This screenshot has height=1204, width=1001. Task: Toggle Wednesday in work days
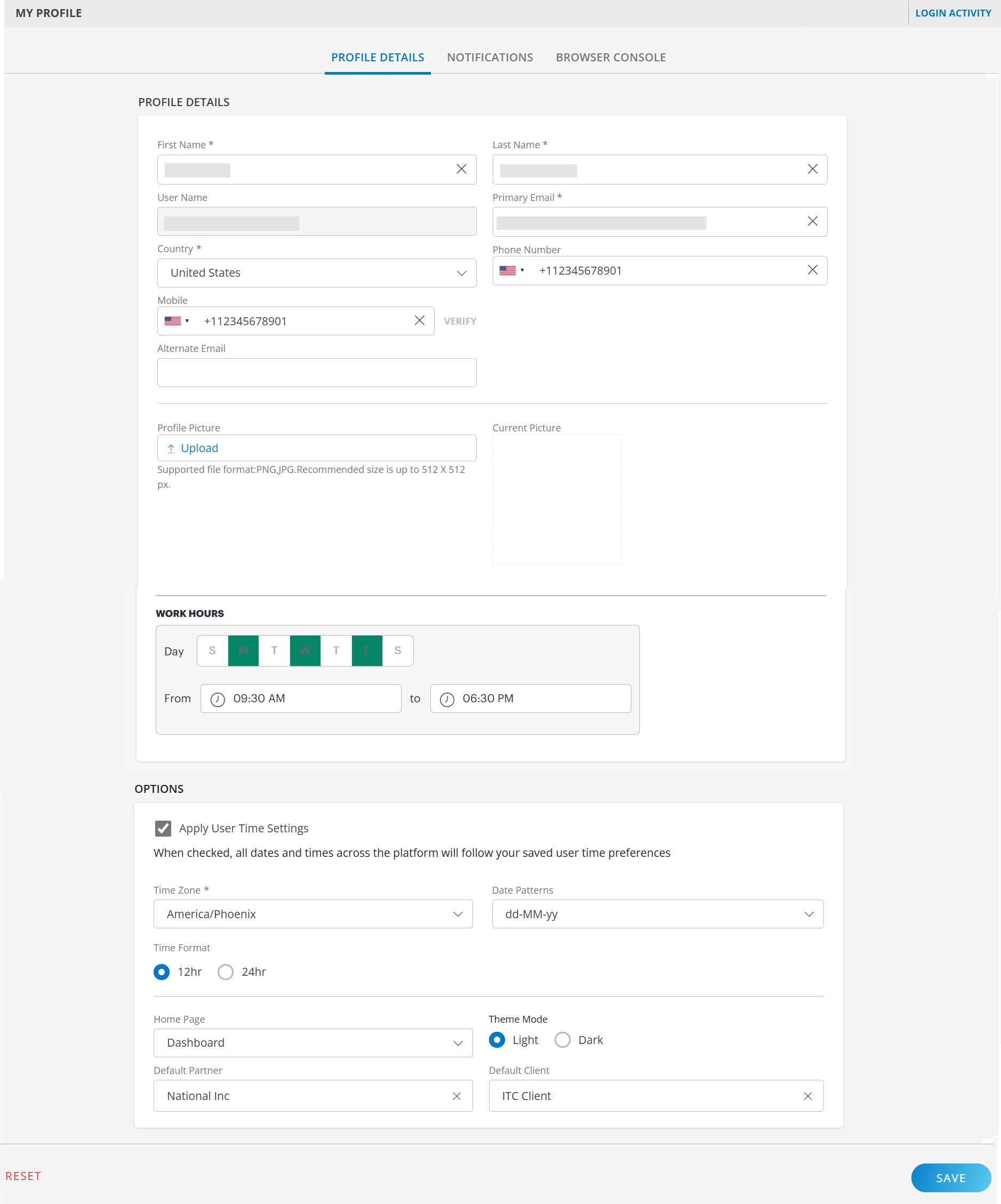305,651
